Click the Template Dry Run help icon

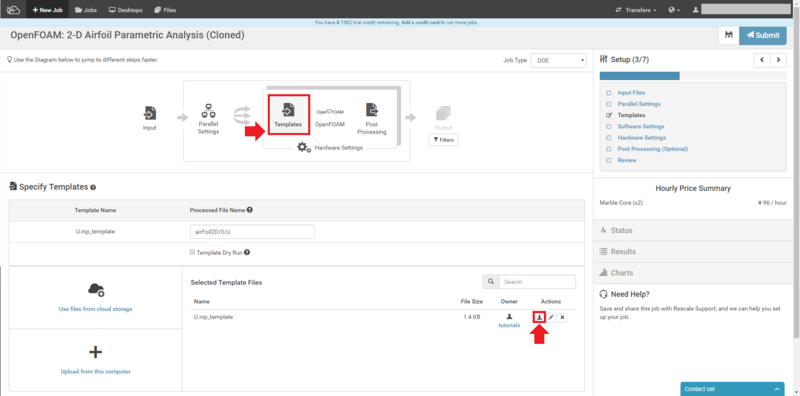click(247, 252)
